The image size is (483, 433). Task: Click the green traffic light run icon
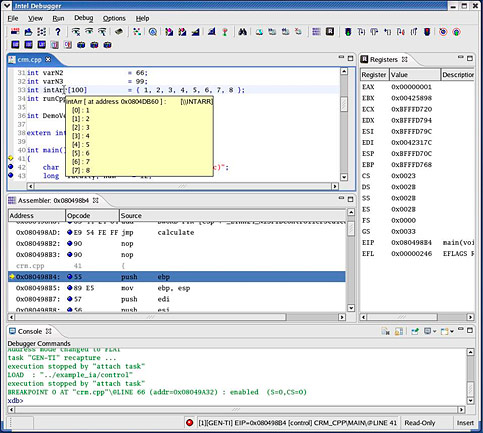(x=348, y=32)
